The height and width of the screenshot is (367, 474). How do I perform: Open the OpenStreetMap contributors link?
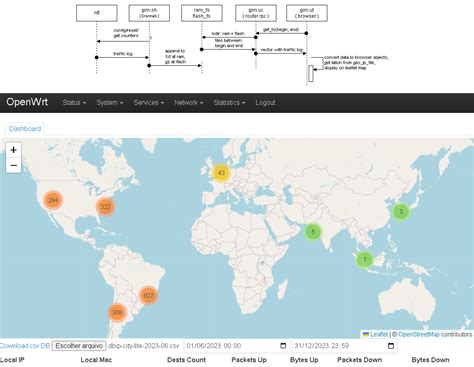pos(419,334)
